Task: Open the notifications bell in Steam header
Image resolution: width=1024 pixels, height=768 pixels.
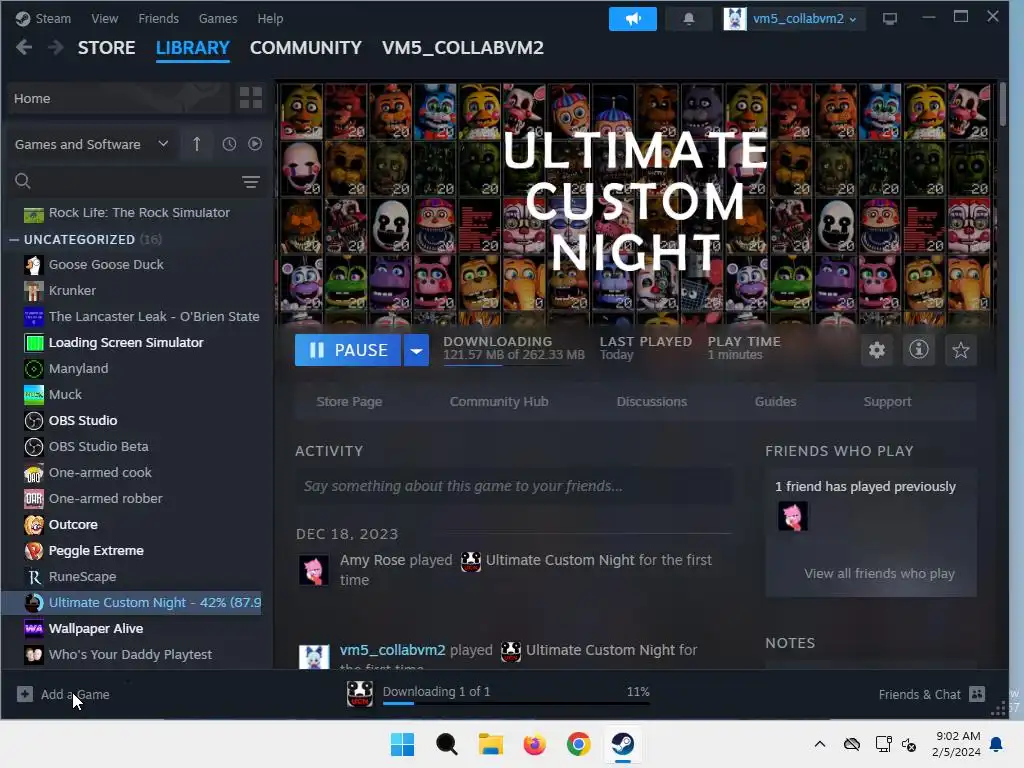Action: [688, 19]
